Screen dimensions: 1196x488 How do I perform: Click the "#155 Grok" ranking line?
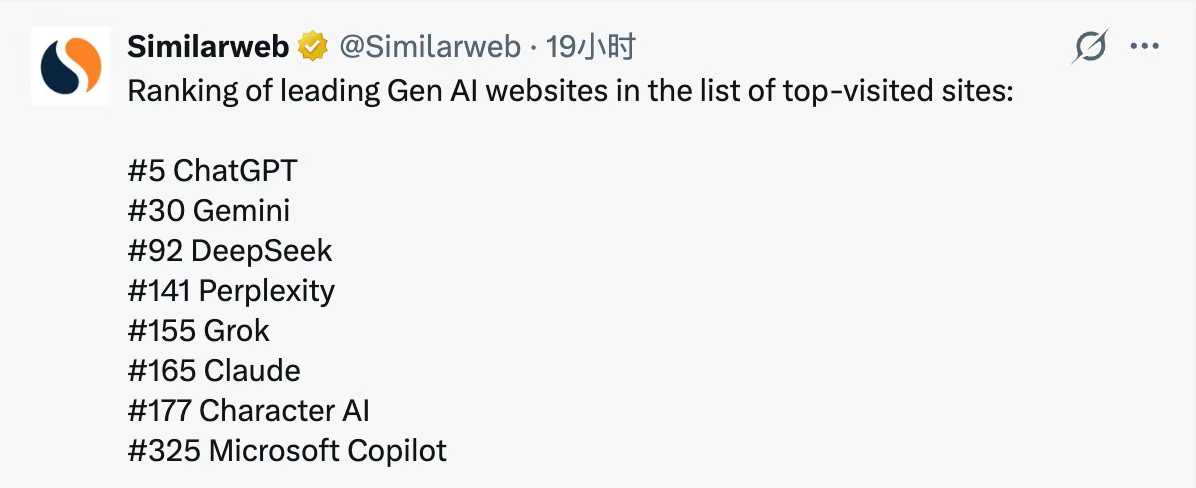(x=199, y=331)
